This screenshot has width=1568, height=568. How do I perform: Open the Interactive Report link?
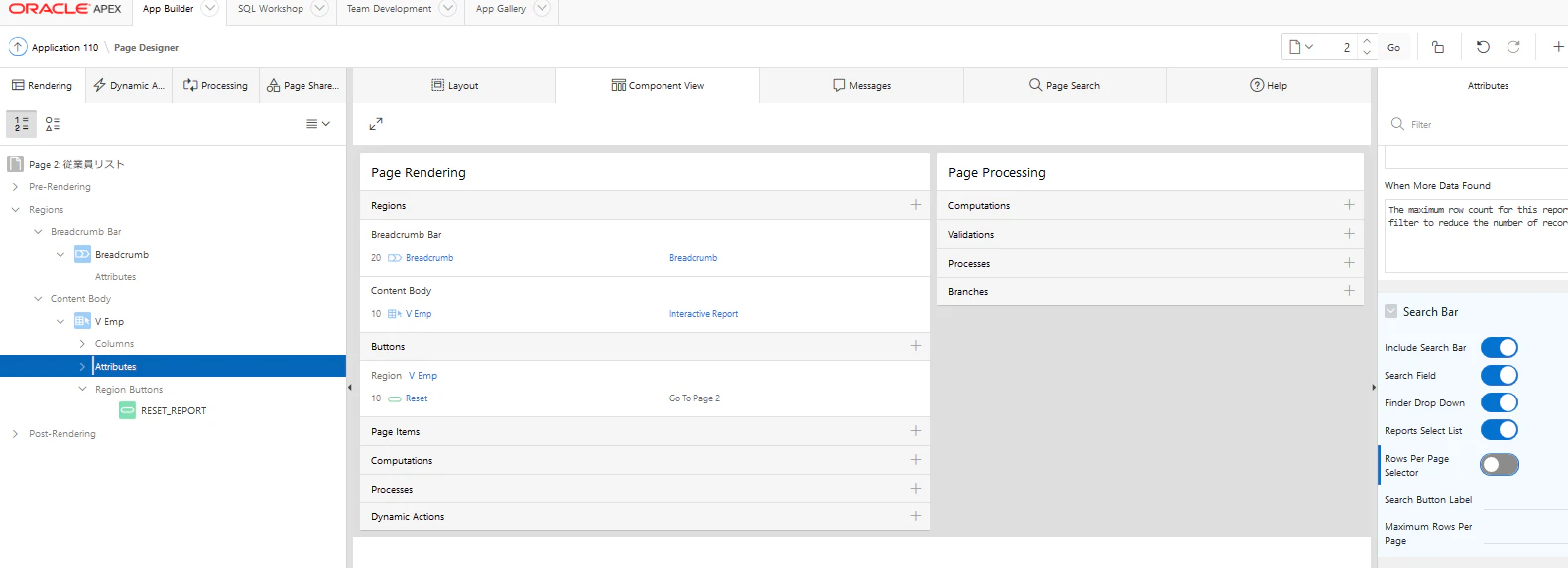tap(703, 314)
